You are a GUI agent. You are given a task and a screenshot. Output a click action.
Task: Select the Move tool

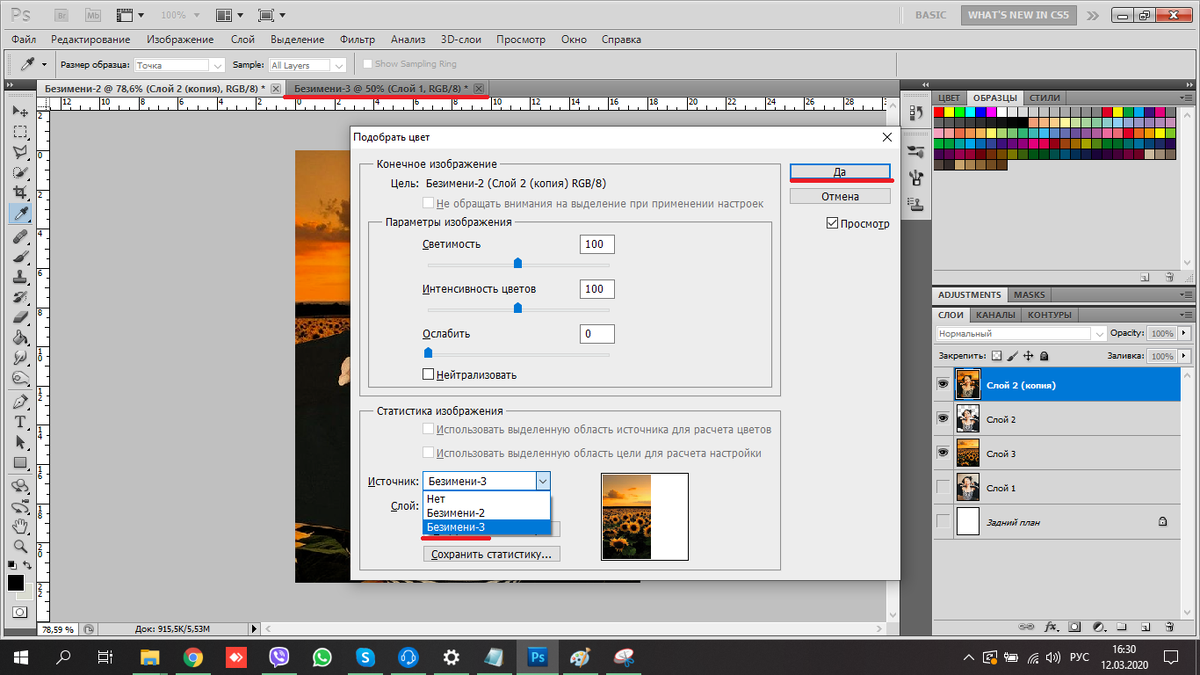click(x=19, y=110)
